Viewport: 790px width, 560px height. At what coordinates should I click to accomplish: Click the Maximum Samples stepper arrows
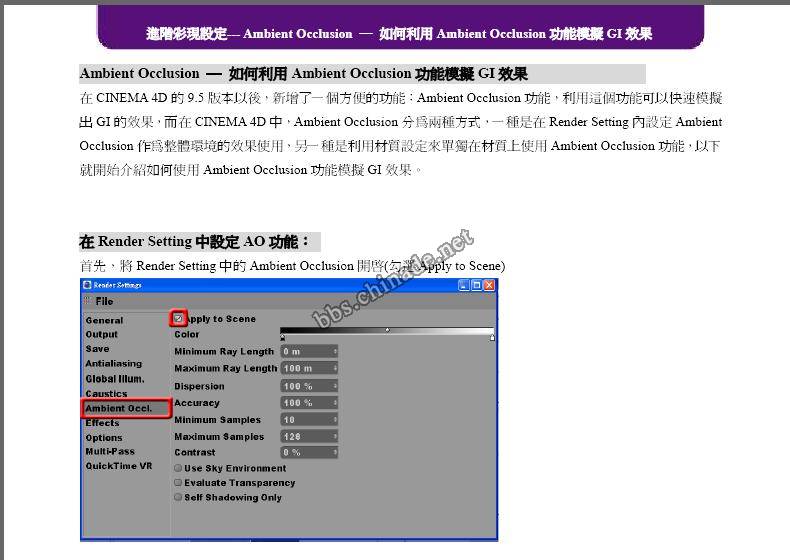click(335, 437)
